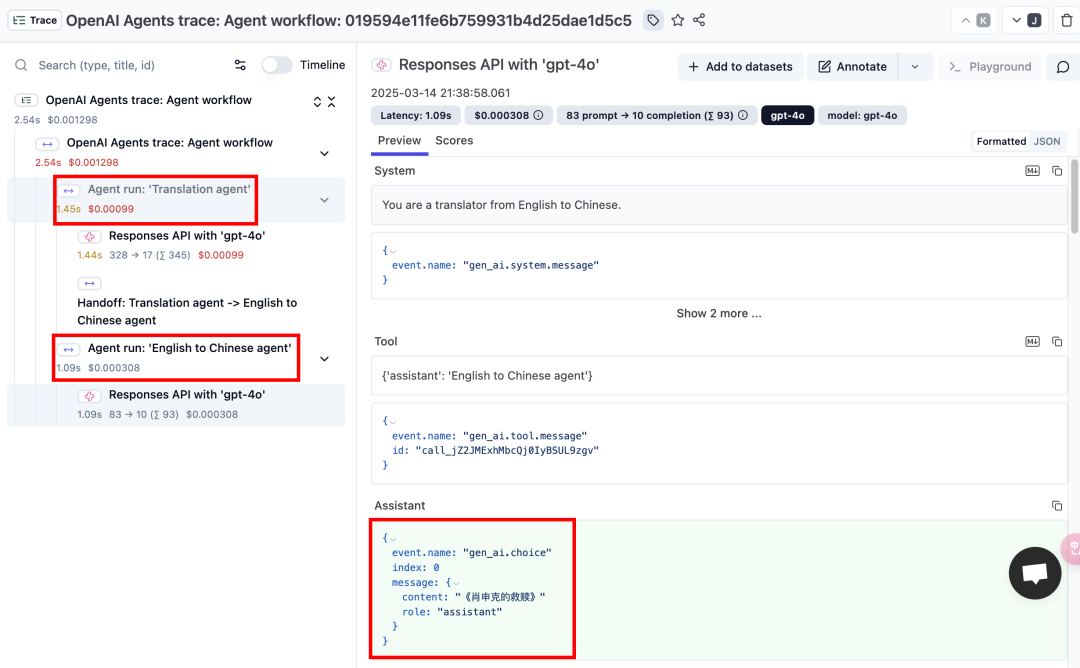Image resolution: width=1080 pixels, height=668 pixels.
Task: Go to previous trace with K button
Action: [975, 21]
